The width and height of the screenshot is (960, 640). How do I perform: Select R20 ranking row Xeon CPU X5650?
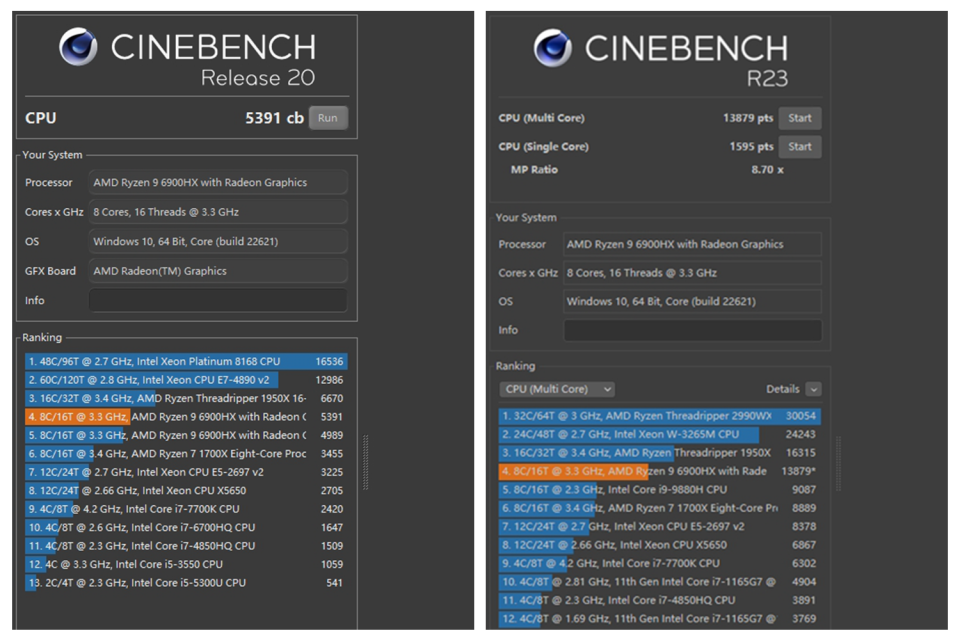[x=186, y=491]
